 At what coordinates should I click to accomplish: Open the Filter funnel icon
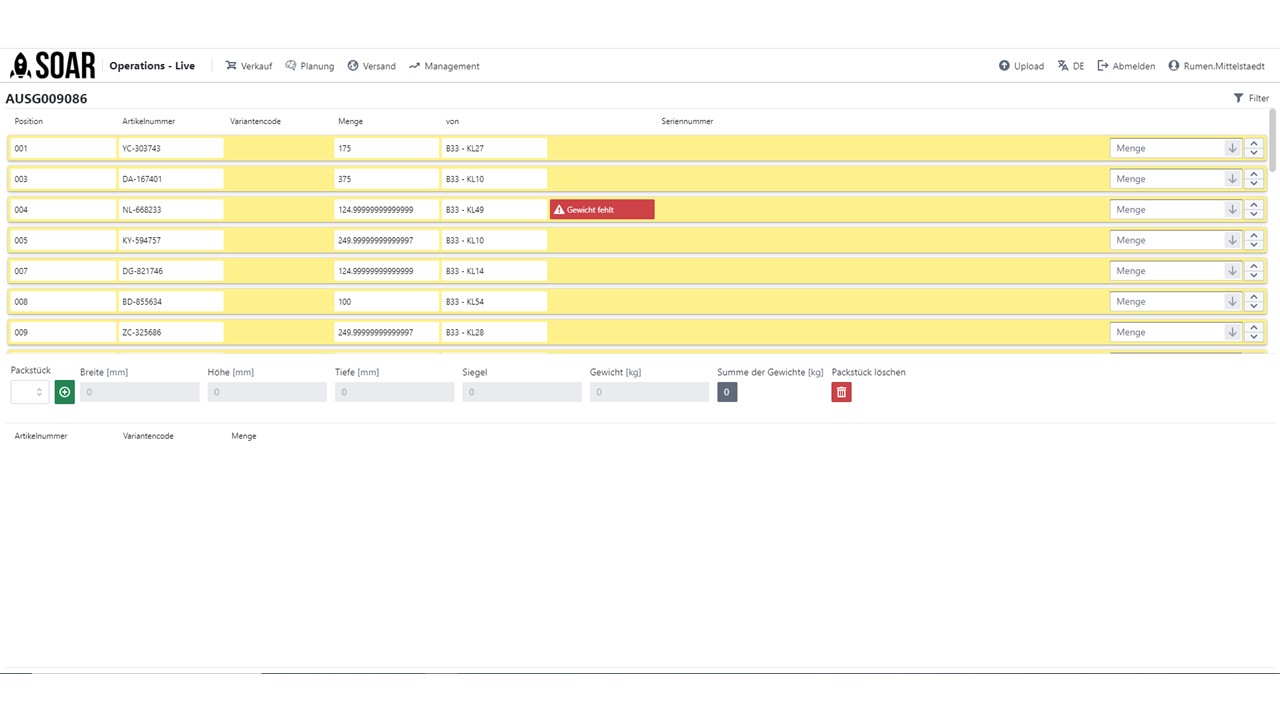[x=1238, y=98]
